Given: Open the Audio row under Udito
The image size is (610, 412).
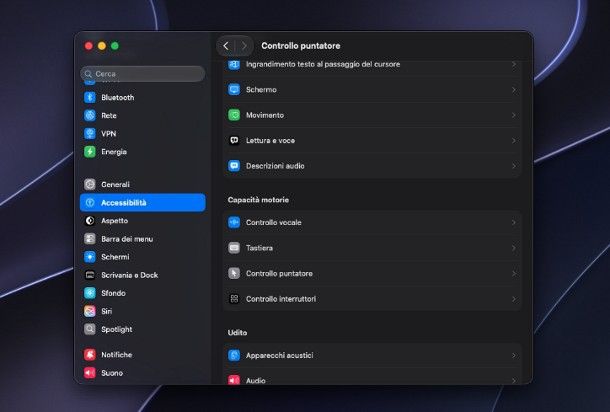Looking at the screenshot, I should [372, 378].
